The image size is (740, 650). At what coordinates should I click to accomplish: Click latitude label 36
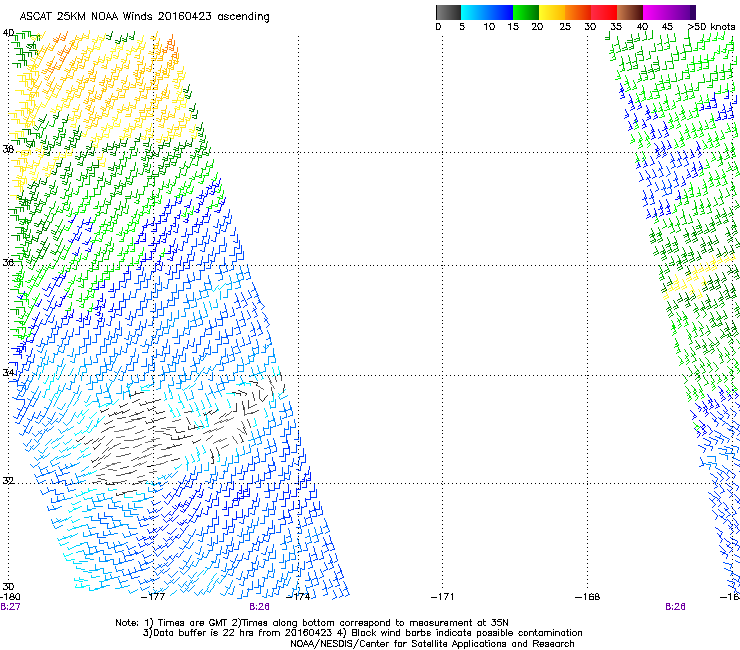(8, 262)
